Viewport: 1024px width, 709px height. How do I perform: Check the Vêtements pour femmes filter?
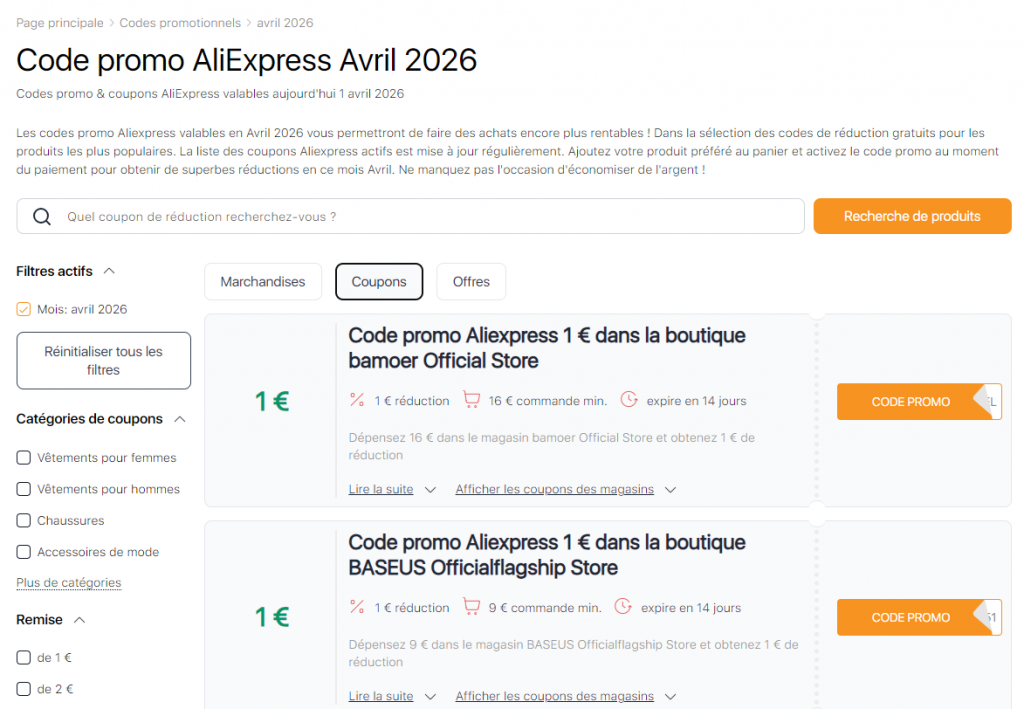tap(24, 457)
